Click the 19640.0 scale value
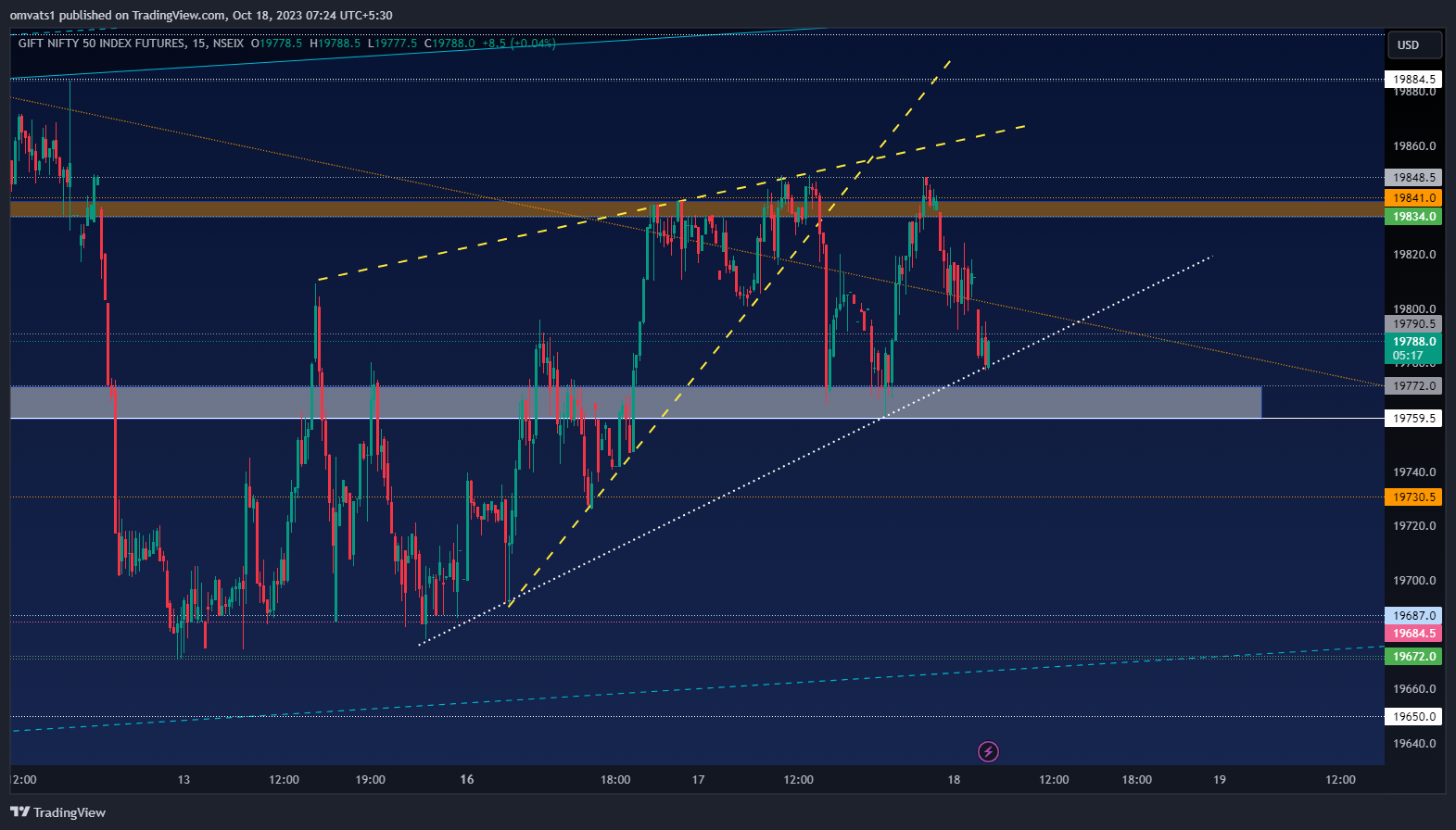This screenshot has height=830, width=1456. [1414, 744]
